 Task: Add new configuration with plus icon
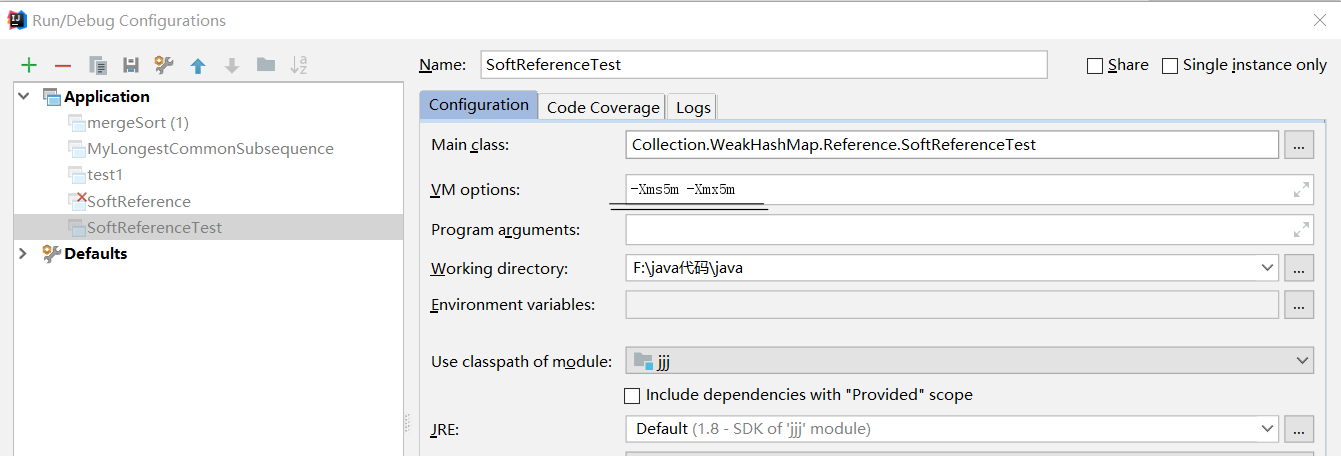coord(29,65)
